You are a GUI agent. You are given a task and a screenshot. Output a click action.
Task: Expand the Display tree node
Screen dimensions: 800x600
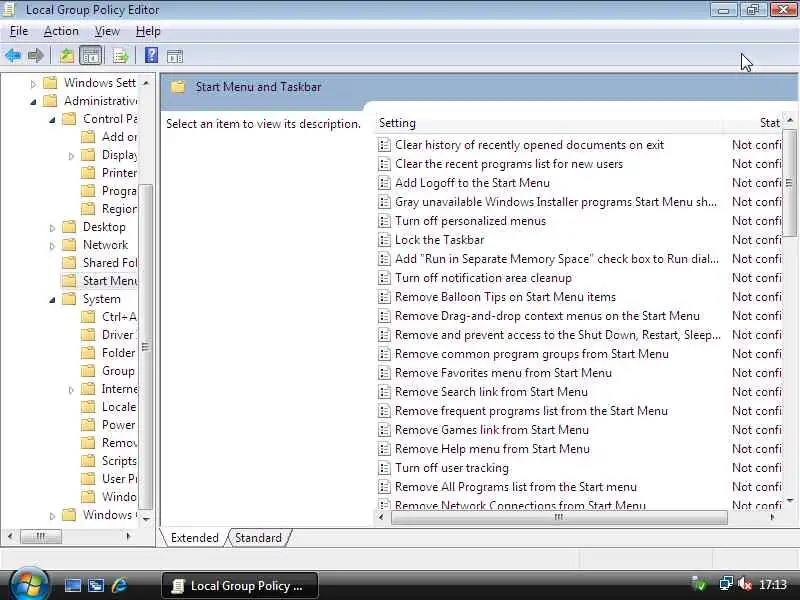71,156
